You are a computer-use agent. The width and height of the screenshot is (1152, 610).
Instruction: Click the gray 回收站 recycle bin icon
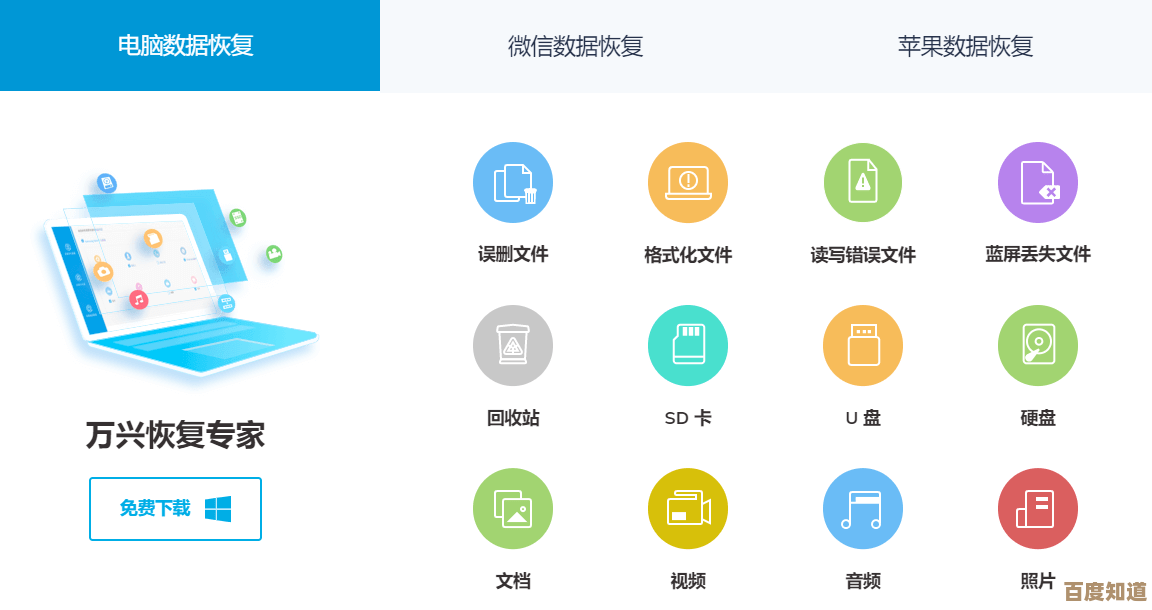(x=513, y=346)
